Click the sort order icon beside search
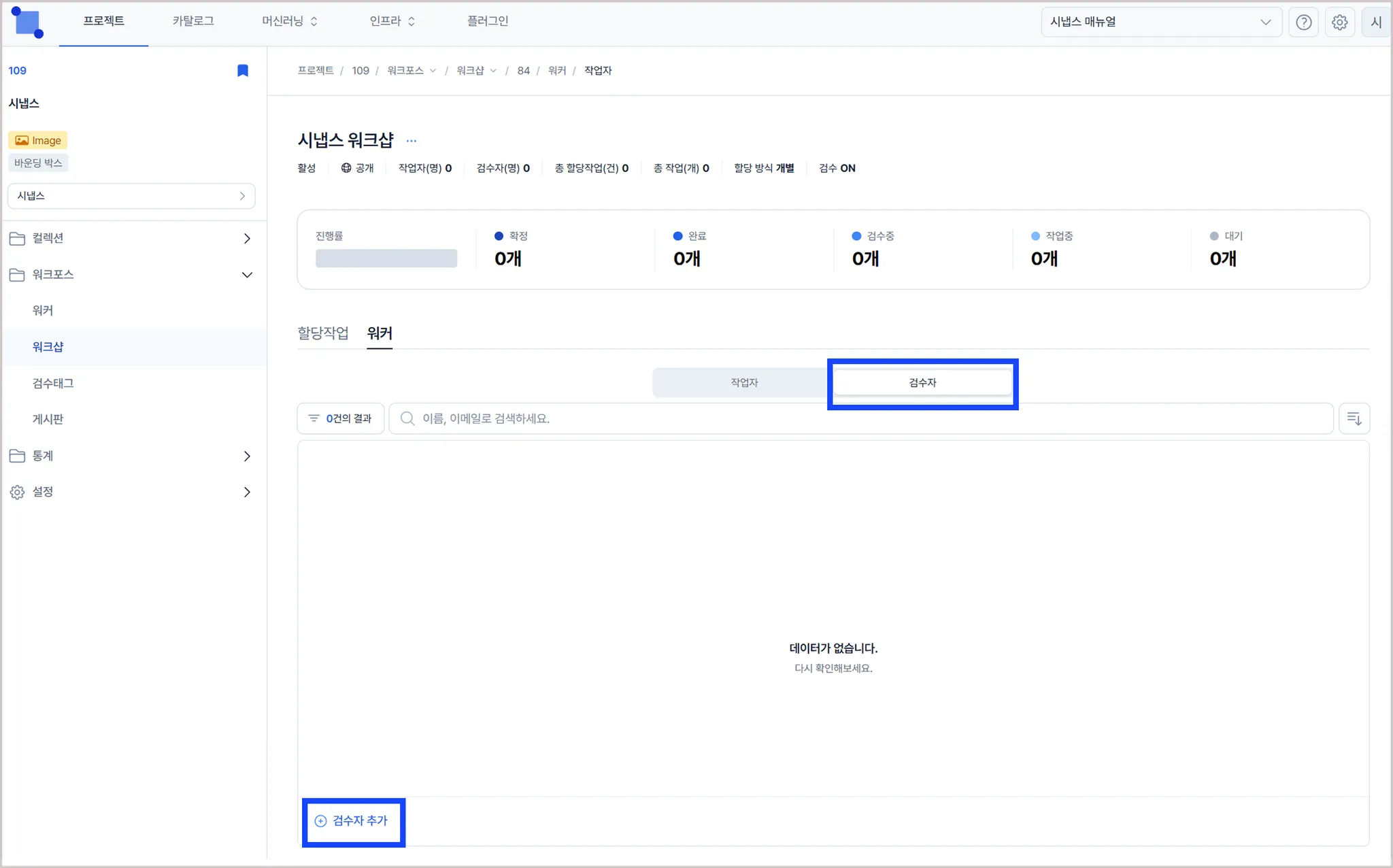The height and width of the screenshot is (868, 1393). point(1354,418)
